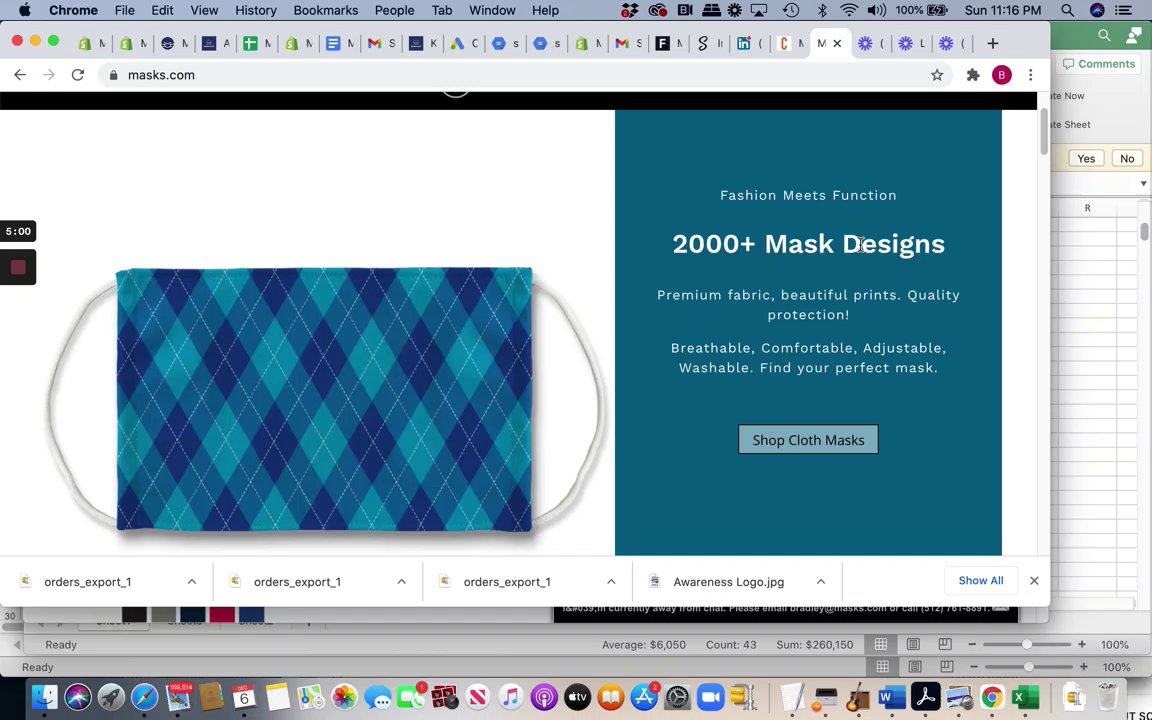Expand options for second orders_export_1 download
The height and width of the screenshot is (720, 1152).
[x=401, y=581]
